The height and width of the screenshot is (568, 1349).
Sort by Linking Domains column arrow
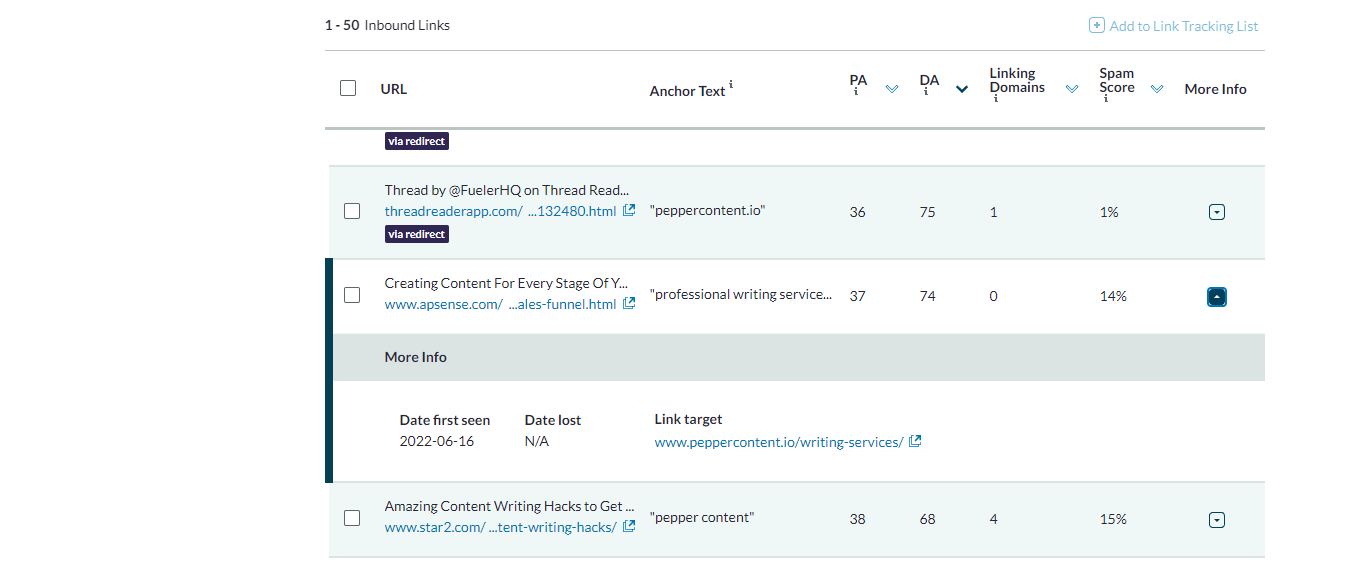(1072, 89)
